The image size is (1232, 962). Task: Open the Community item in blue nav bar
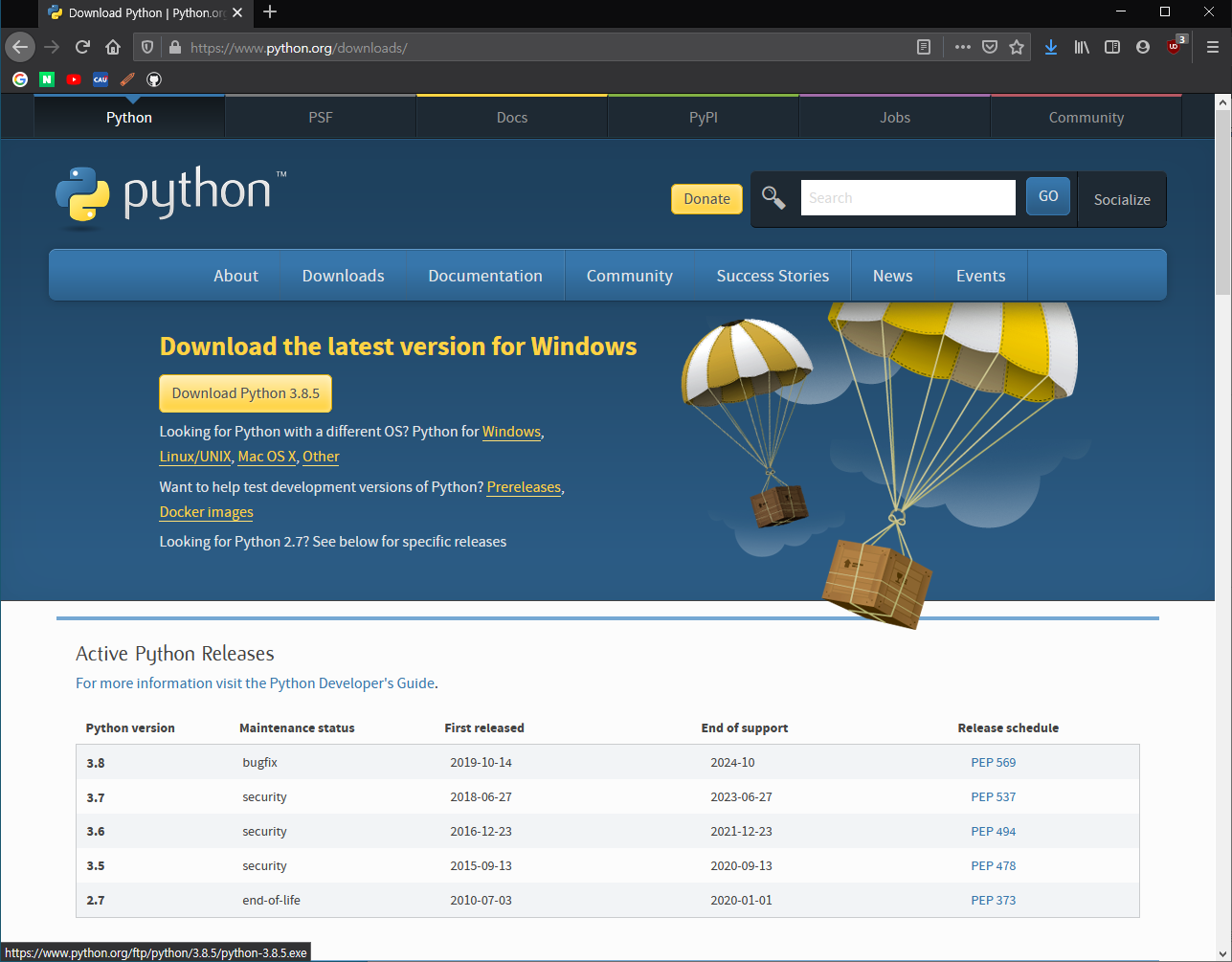point(630,276)
